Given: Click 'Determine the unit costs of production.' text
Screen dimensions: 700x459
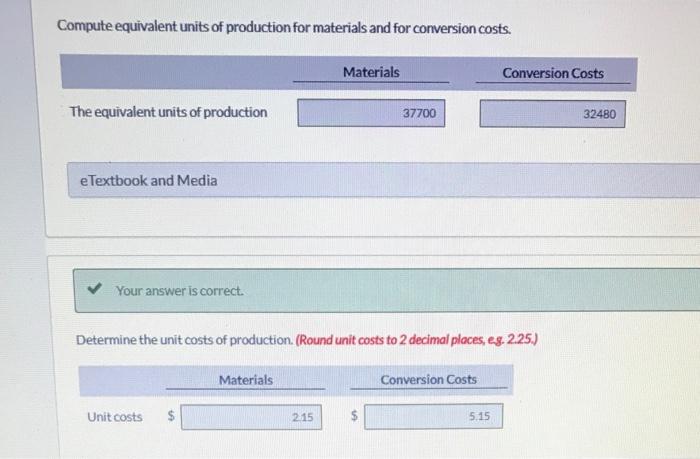Looking at the screenshot, I should (x=184, y=340).
